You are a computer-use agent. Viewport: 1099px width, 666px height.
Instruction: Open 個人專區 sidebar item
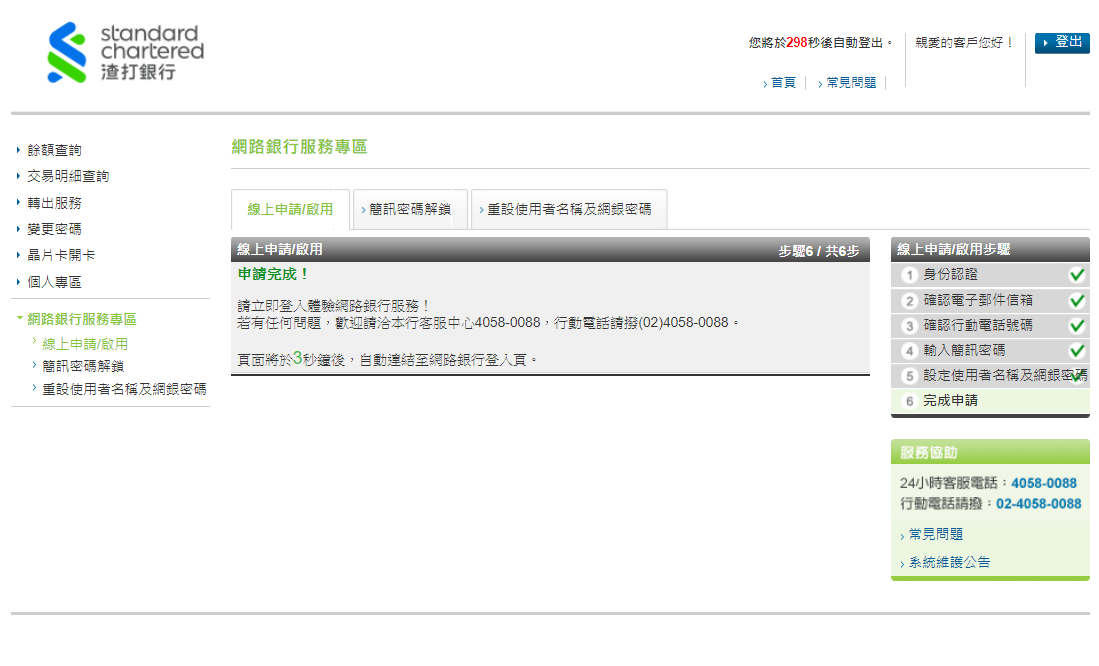pyautogui.click(x=54, y=282)
